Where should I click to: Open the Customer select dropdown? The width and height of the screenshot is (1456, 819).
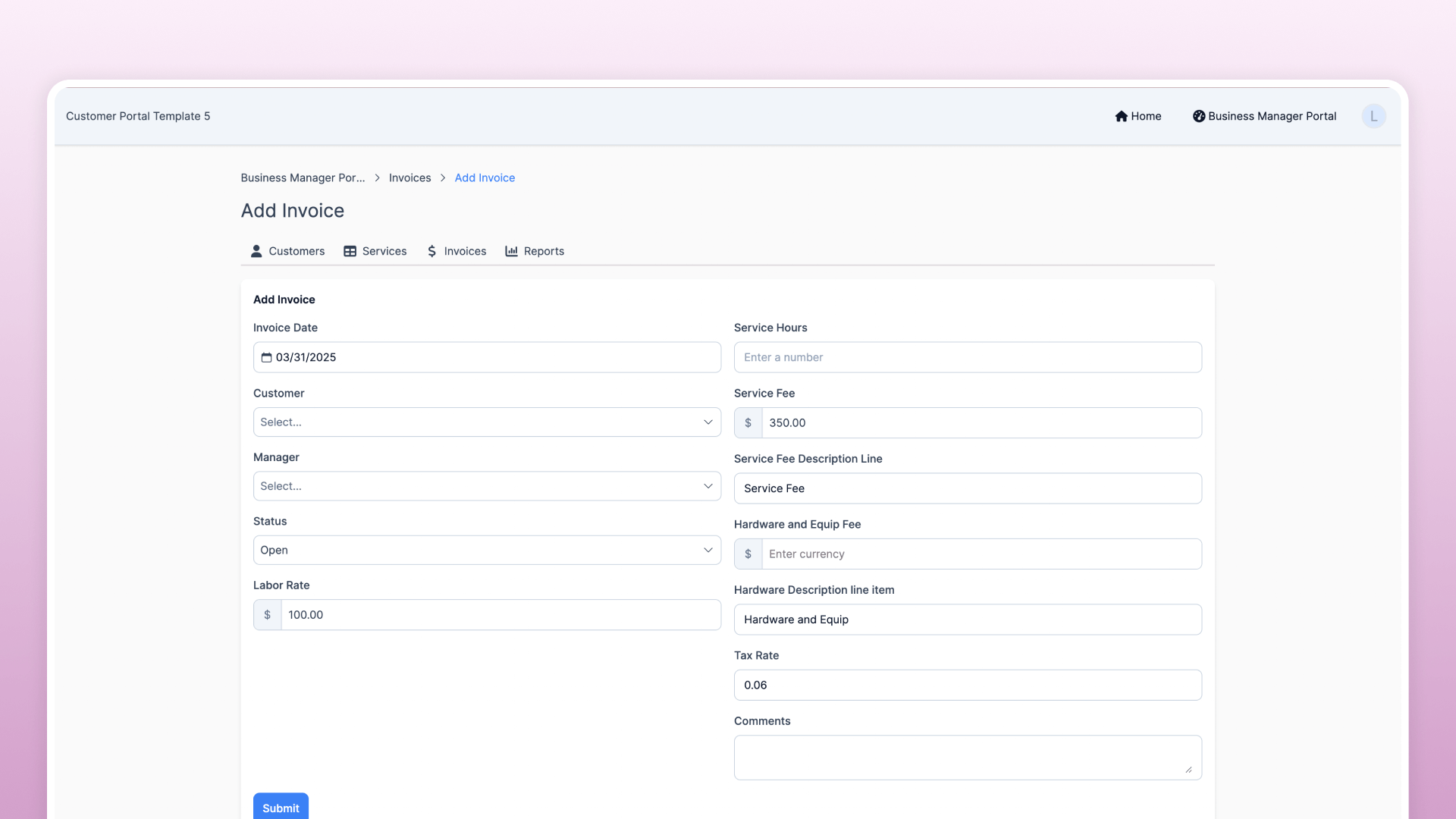point(487,422)
